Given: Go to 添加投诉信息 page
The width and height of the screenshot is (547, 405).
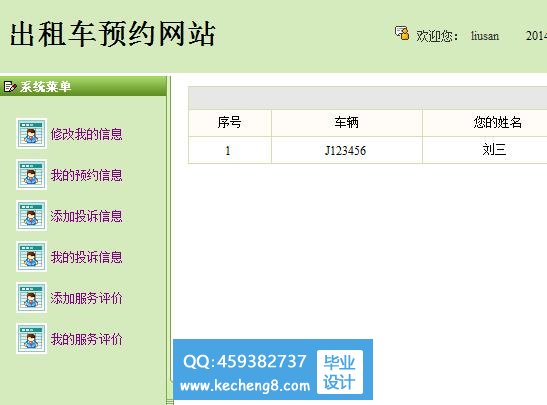Looking at the screenshot, I should pos(87,216).
